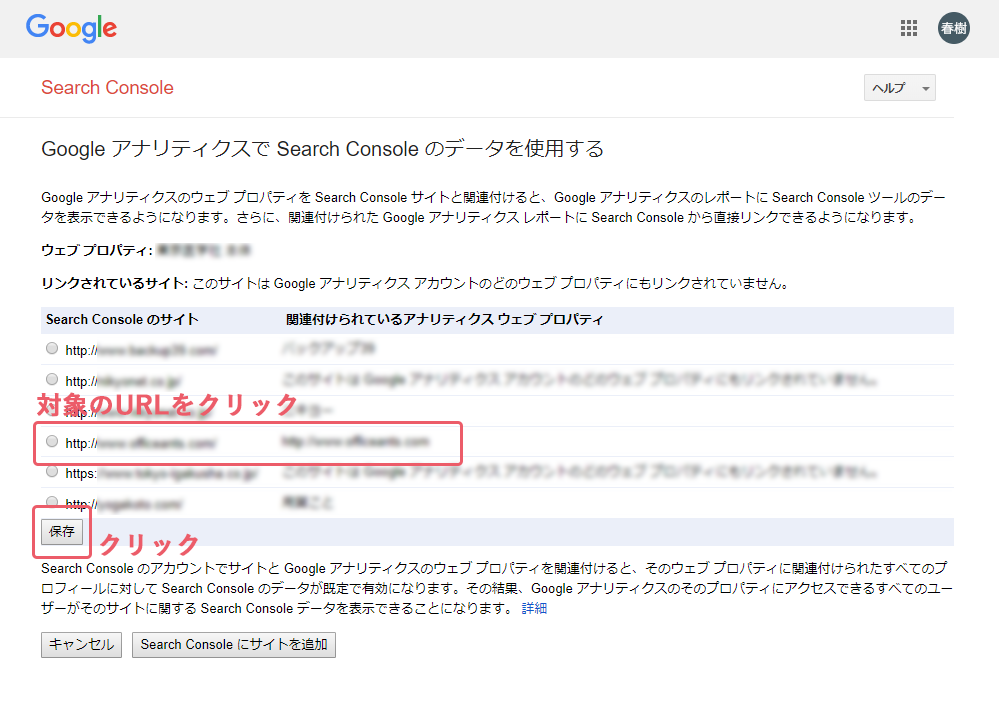The height and width of the screenshot is (703, 1000).
Task: Click the 保存 button
Action: [61, 533]
